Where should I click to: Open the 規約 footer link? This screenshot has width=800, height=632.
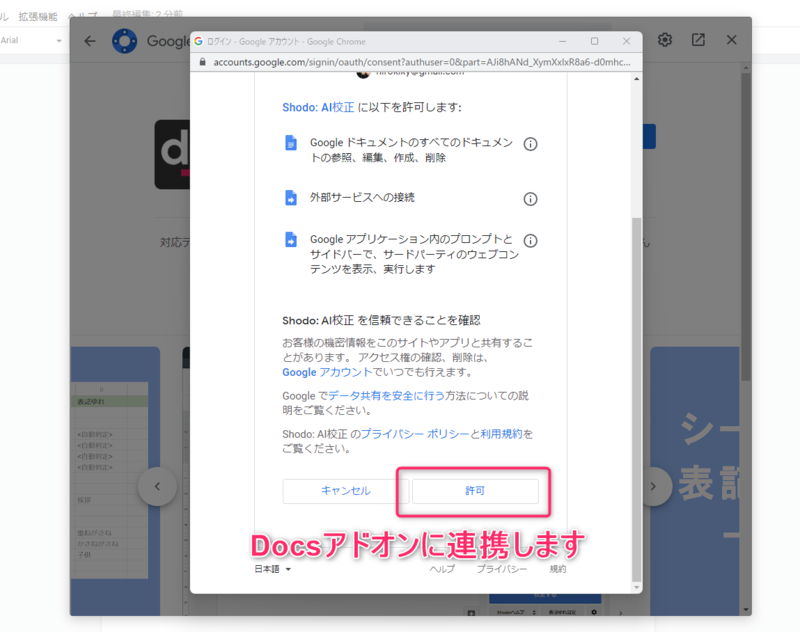point(558,569)
